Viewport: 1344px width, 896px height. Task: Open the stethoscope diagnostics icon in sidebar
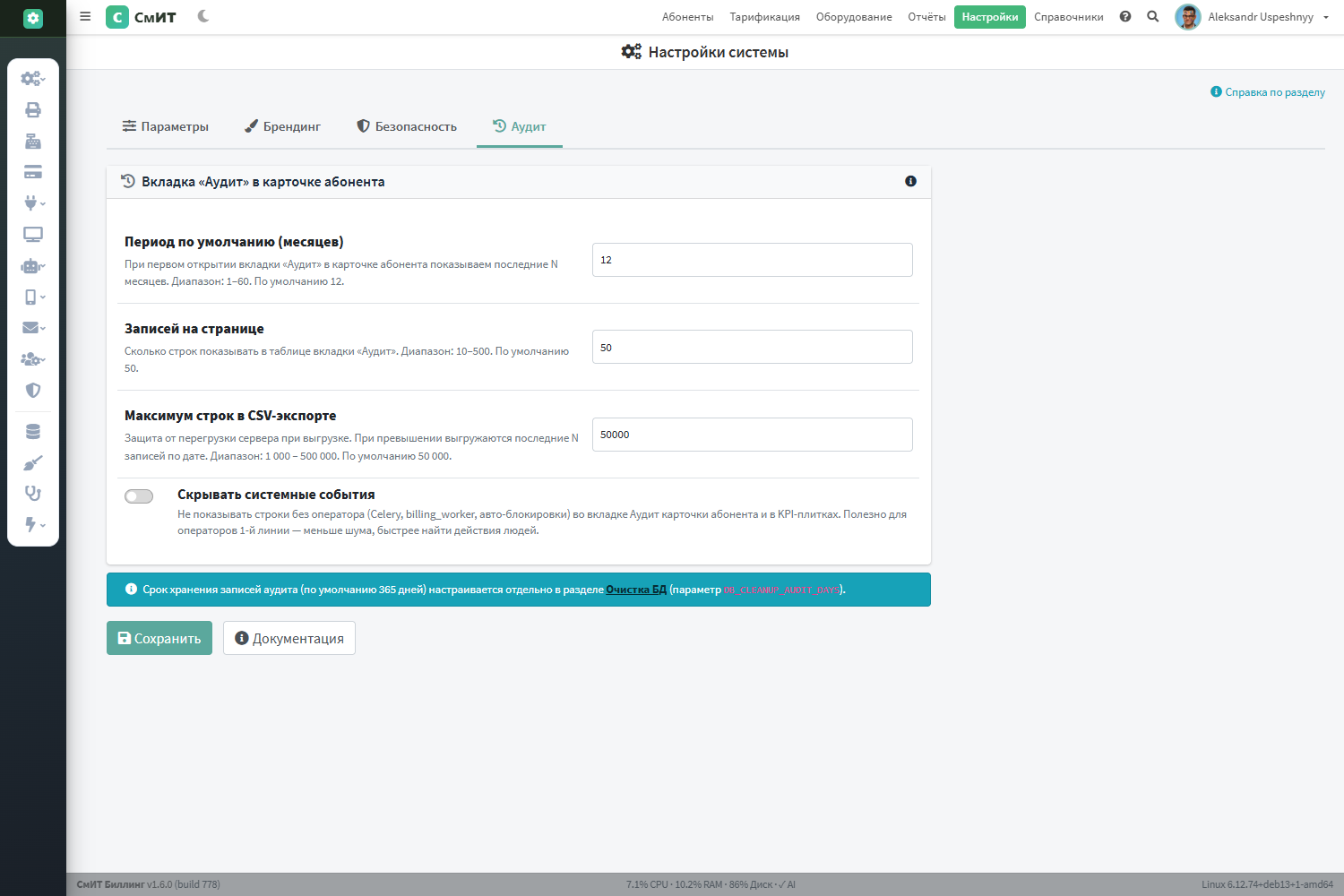(33, 494)
